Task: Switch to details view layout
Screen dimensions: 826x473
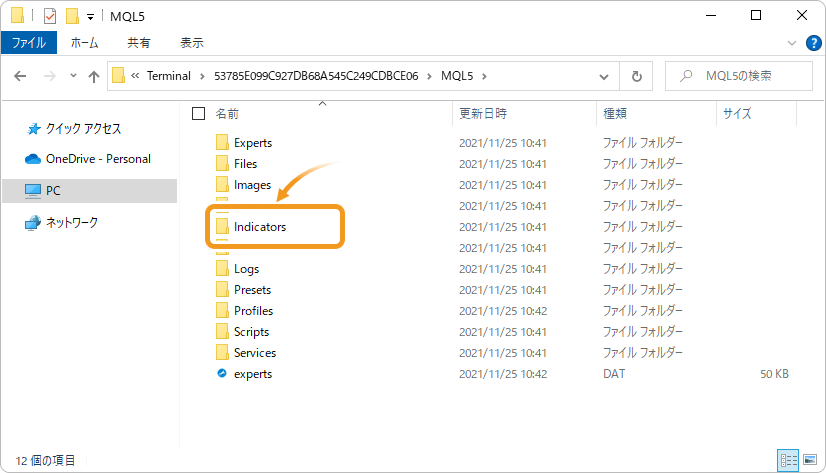Action: [788, 460]
